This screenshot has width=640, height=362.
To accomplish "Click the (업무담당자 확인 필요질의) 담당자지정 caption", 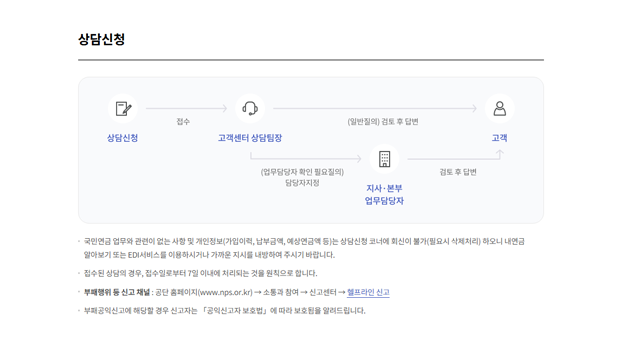I will tap(302, 177).
